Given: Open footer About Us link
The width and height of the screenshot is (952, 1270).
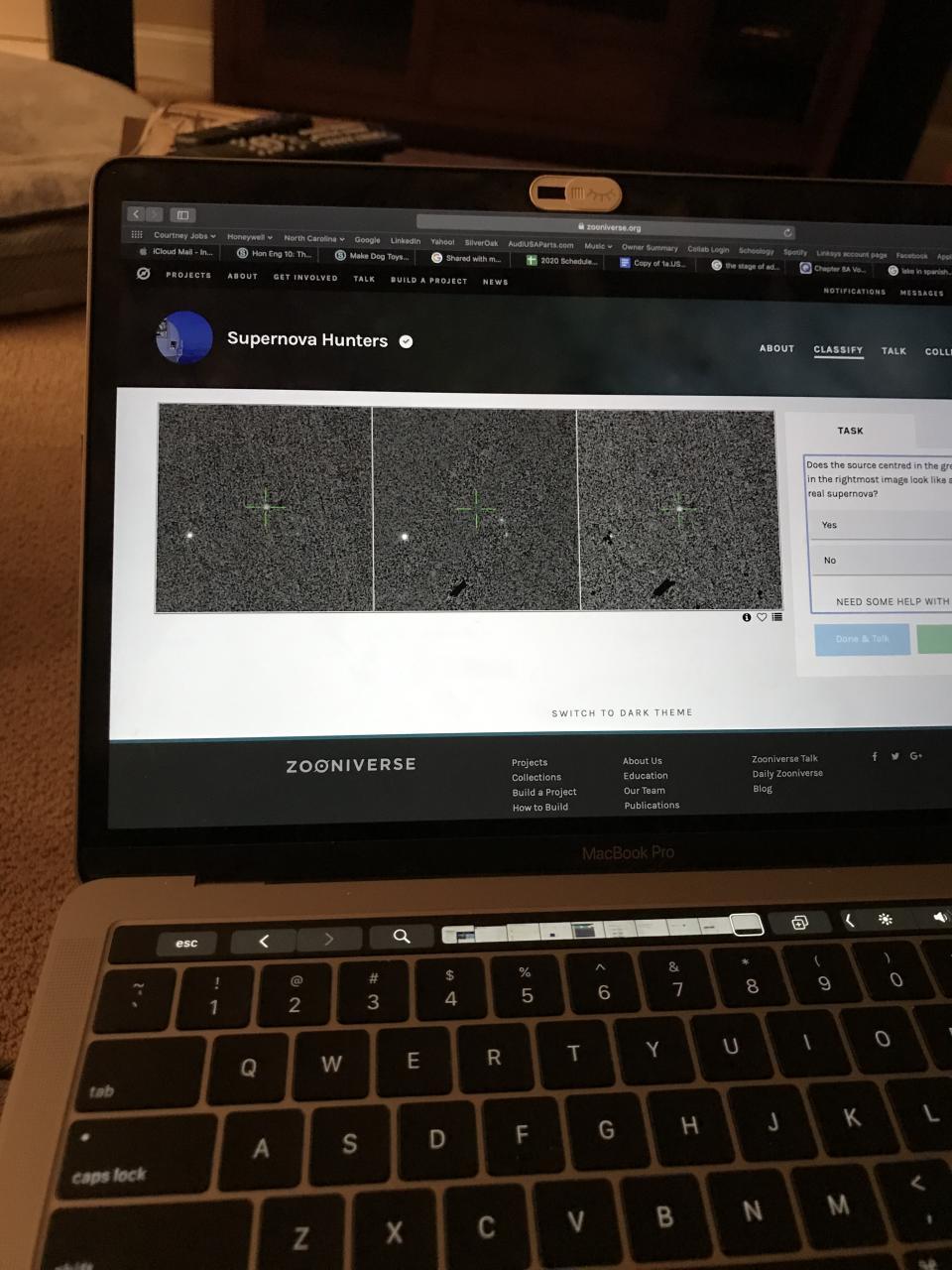Looking at the screenshot, I should tap(643, 761).
